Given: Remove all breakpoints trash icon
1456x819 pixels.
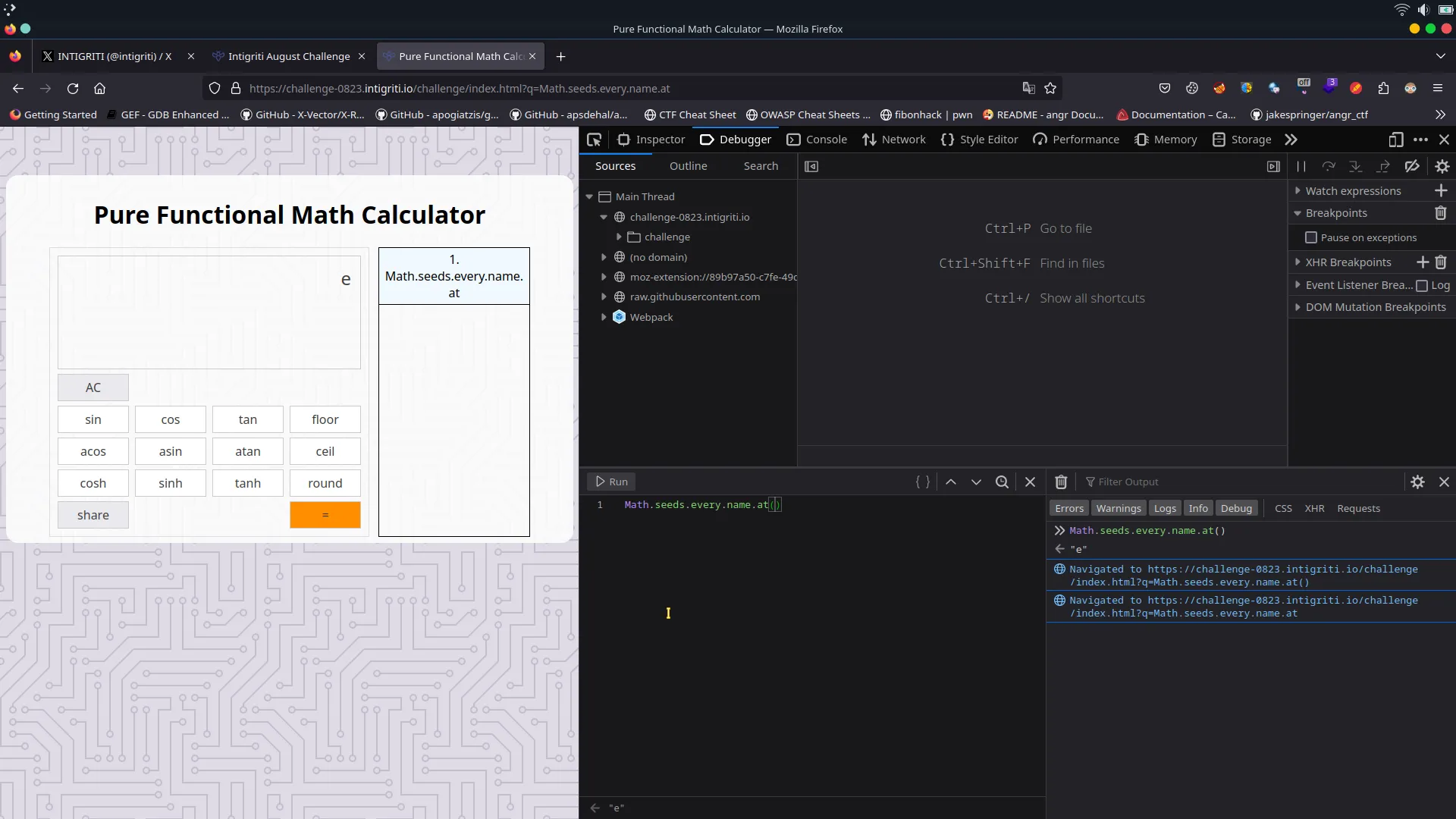Looking at the screenshot, I should (x=1441, y=213).
